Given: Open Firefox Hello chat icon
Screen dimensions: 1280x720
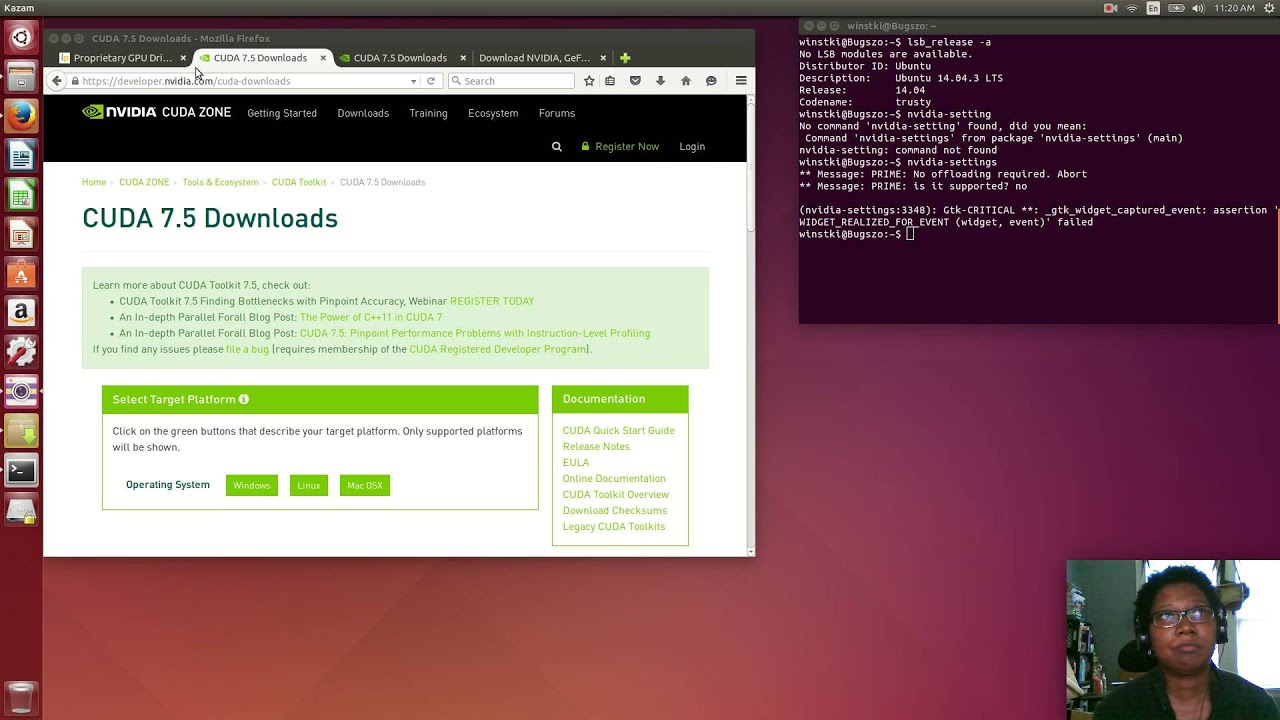Looking at the screenshot, I should (711, 81).
